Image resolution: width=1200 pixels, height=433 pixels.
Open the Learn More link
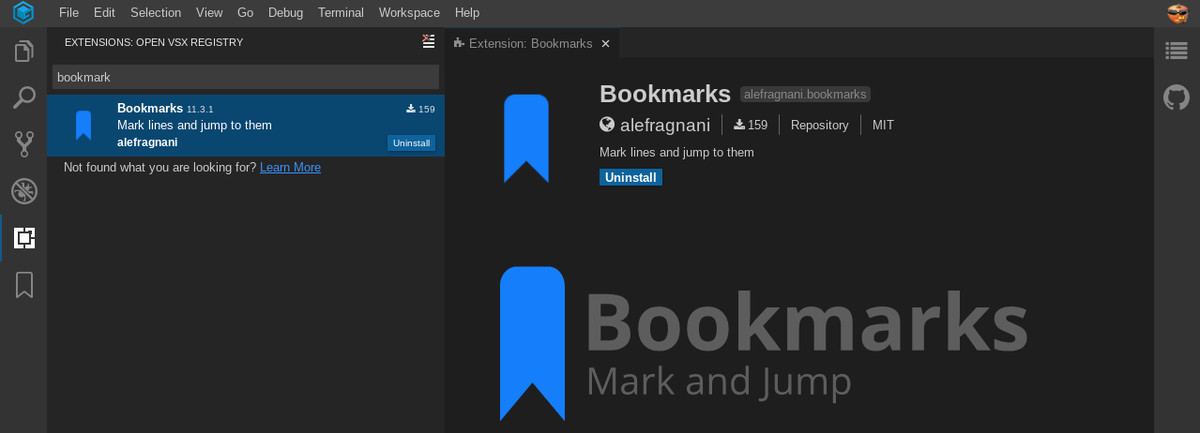click(x=290, y=167)
